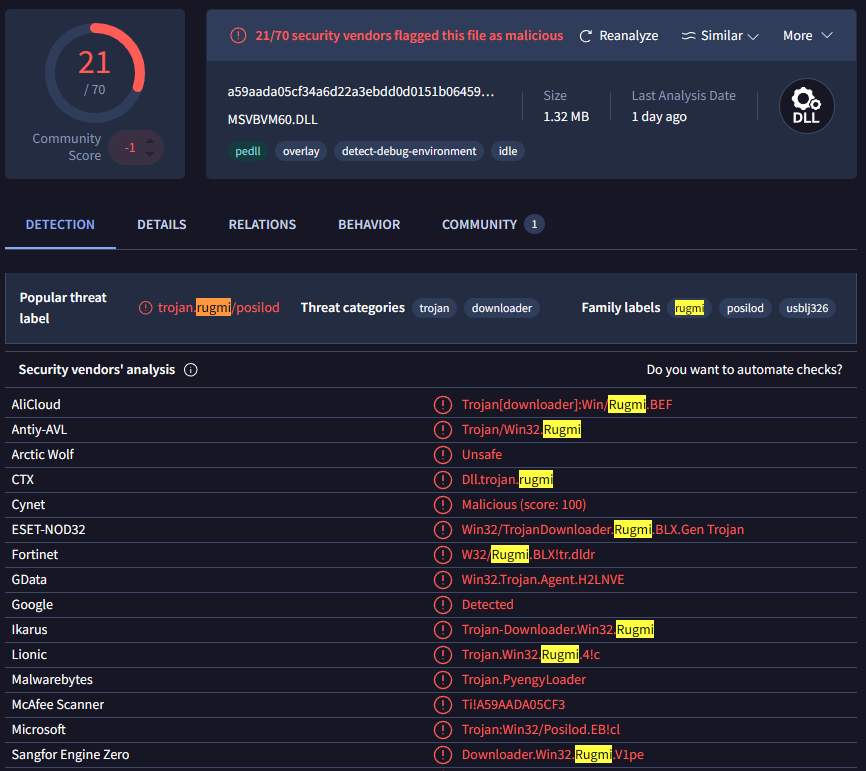Vote community score up arrow
The width and height of the screenshot is (866, 771).
pos(150,140)
